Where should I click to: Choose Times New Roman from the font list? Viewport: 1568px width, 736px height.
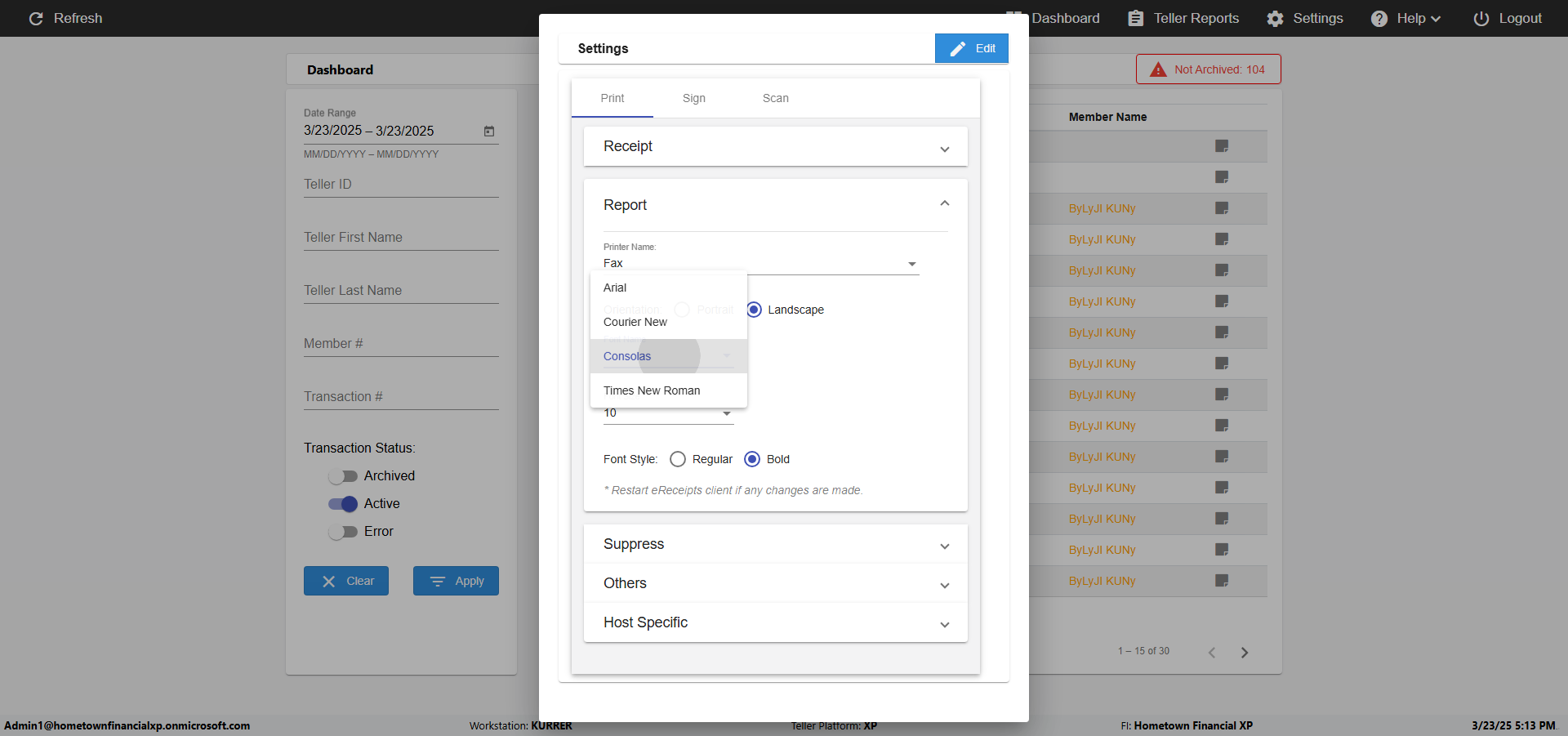tap(669, 390)
